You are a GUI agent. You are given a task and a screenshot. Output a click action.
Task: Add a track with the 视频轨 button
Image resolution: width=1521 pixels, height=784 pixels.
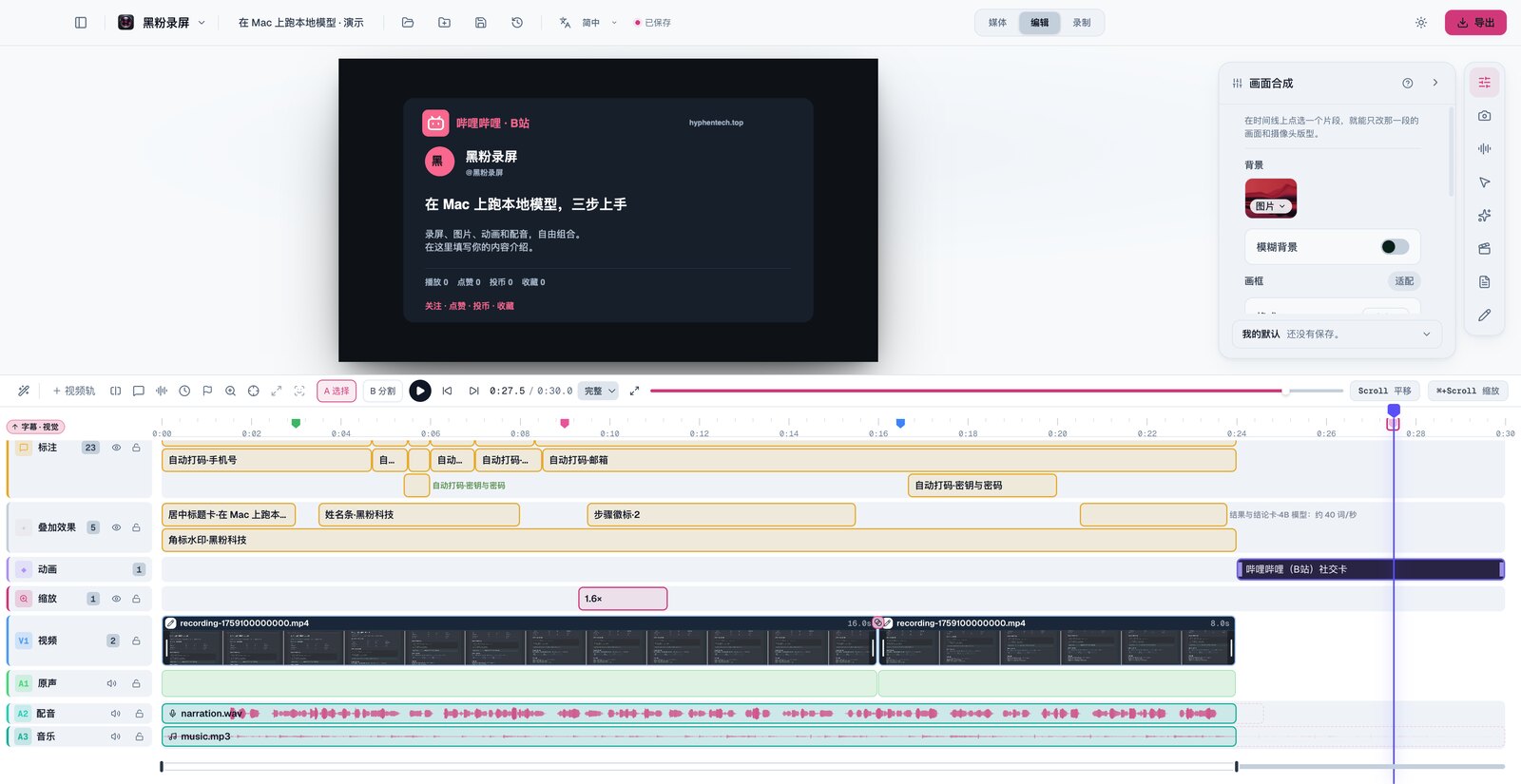[x=73, y=391]
